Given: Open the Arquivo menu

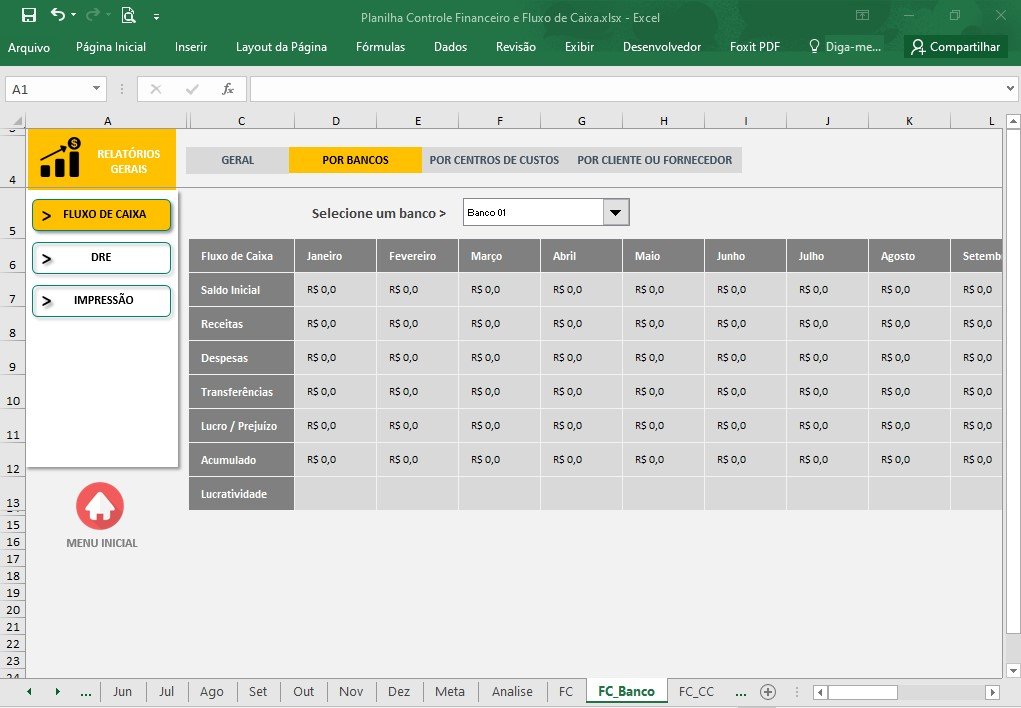Looking at the screenshot, I should (29, 47).
